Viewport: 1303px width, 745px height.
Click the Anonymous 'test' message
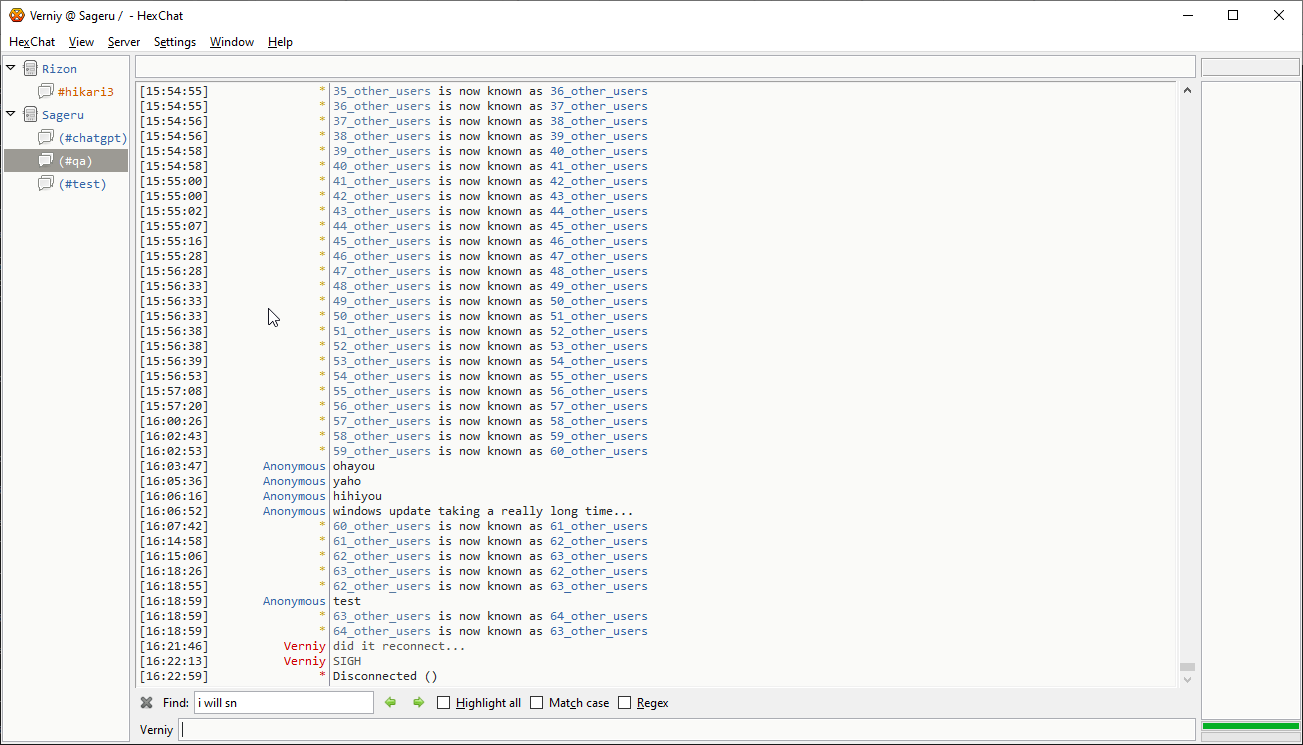[x=347, y=601]
